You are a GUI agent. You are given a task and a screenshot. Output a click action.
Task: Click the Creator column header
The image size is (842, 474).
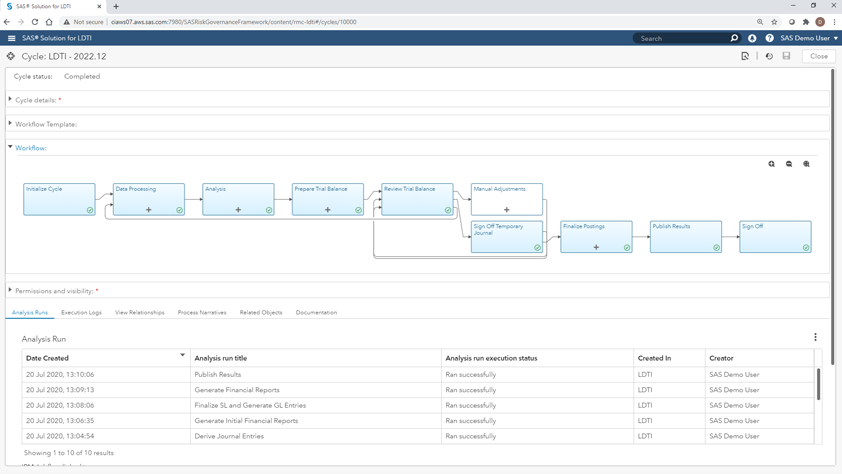[759, 358]
